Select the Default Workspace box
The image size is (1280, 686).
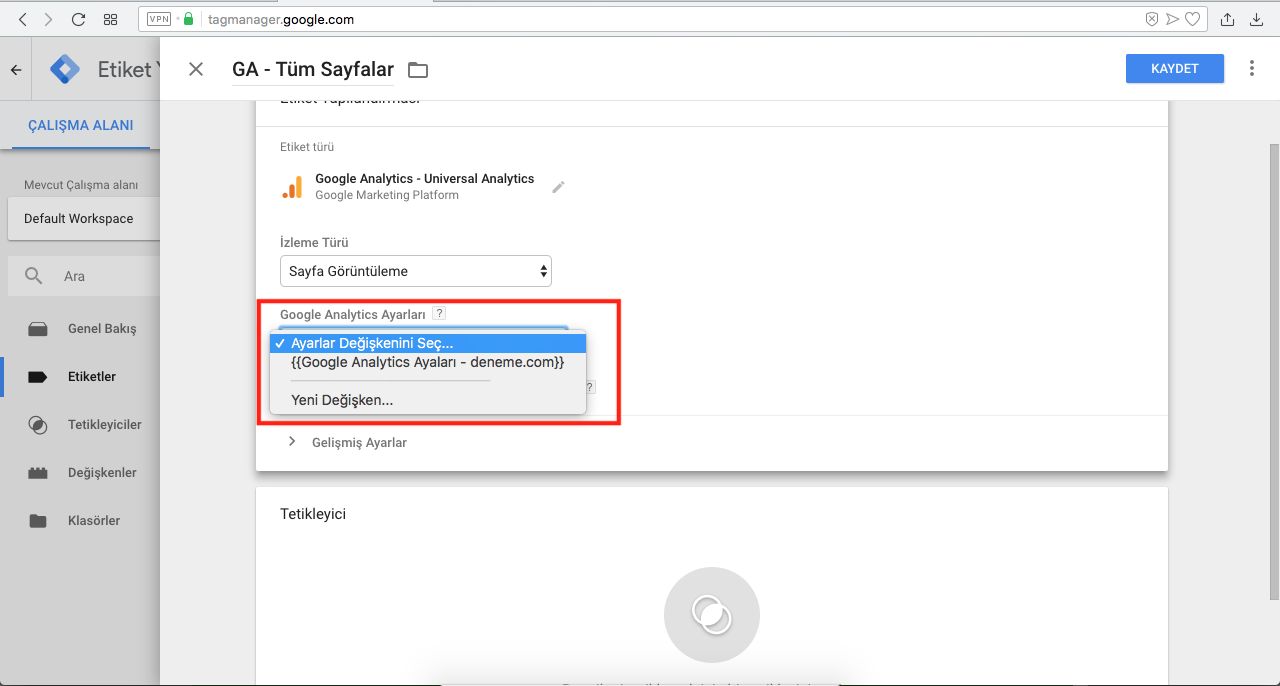(84, 219)
